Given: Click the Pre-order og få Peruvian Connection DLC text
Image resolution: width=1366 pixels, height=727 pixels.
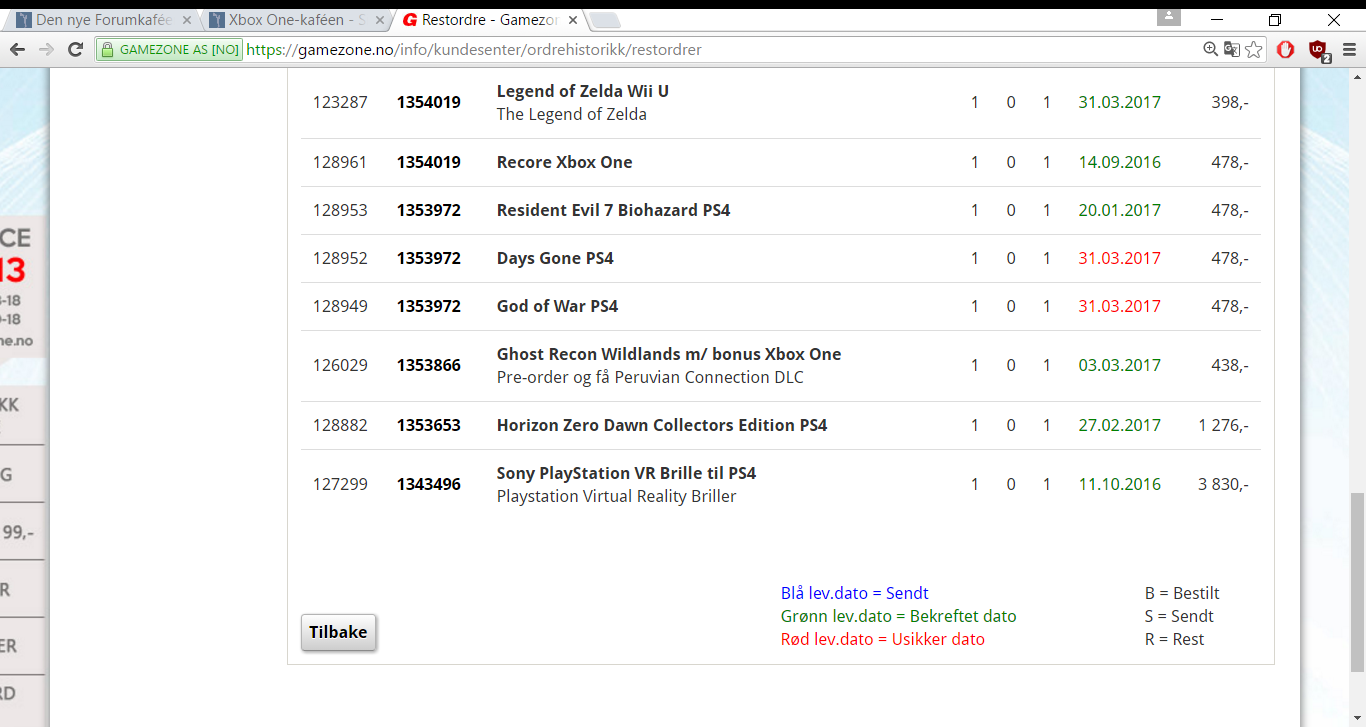Looking at the screenshot, I should click(650, 377).
